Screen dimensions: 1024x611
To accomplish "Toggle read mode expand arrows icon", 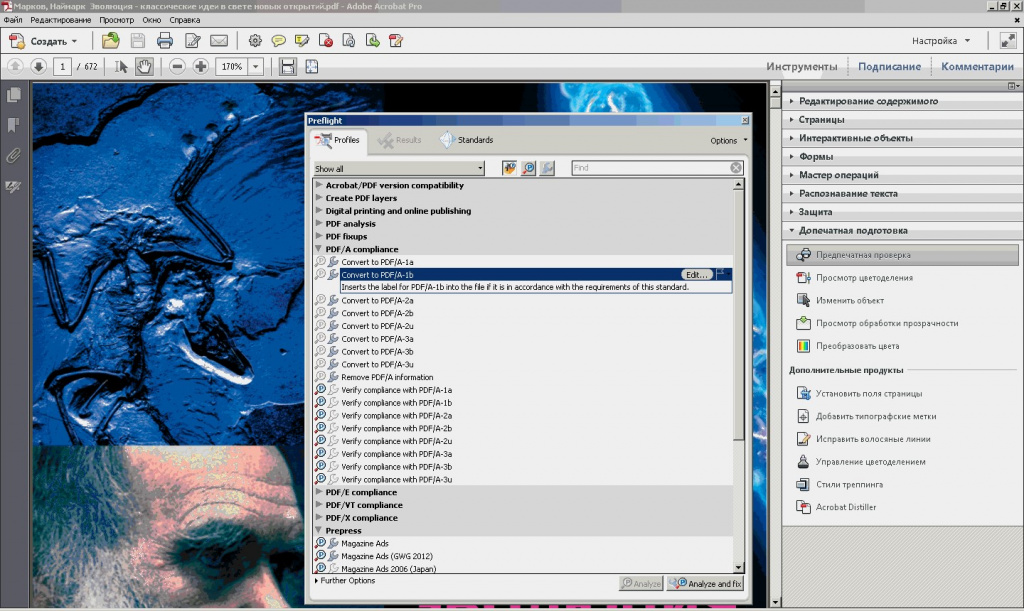I will point(1008,40).
